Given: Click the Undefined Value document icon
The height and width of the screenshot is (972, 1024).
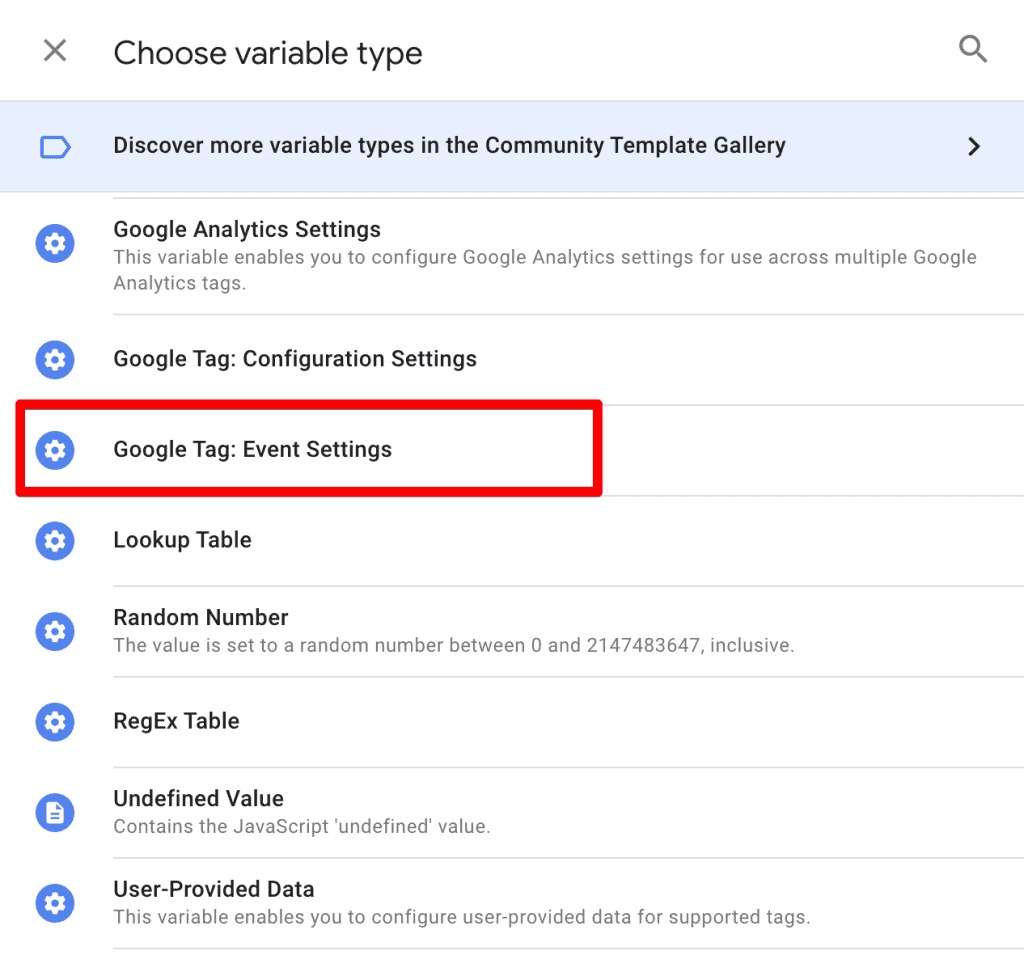Looking at the screenshot, I should point(55,812).
